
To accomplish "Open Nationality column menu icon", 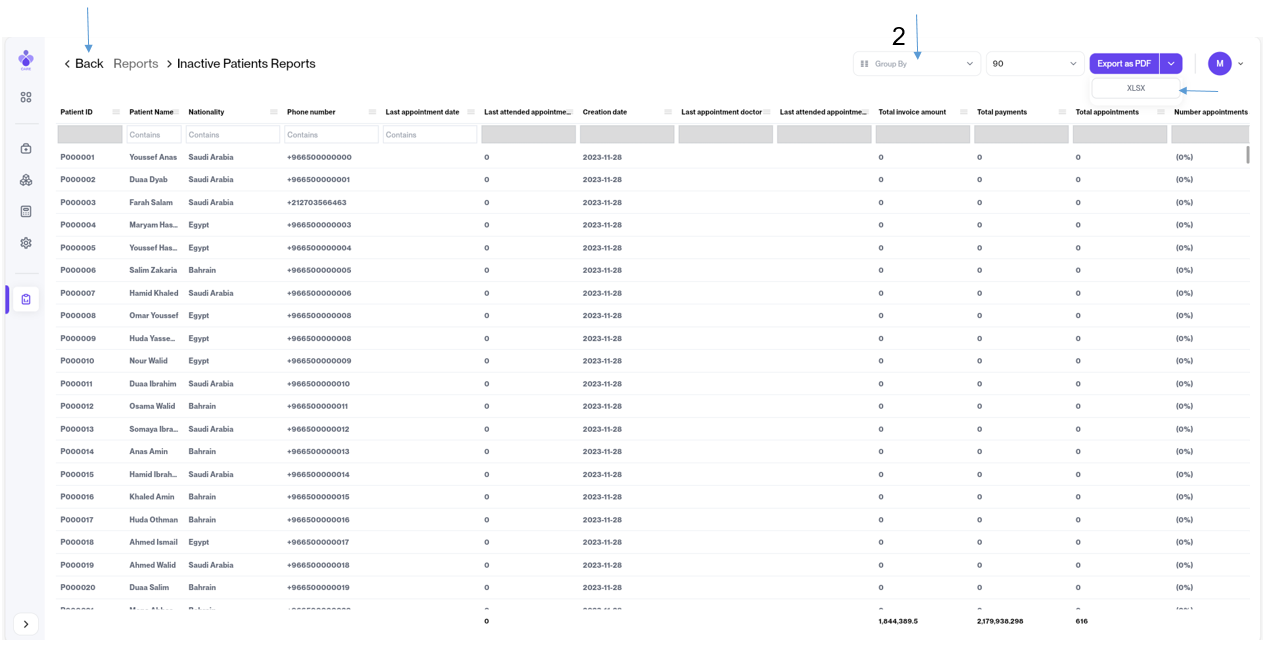I will click(x=274, y=112).
